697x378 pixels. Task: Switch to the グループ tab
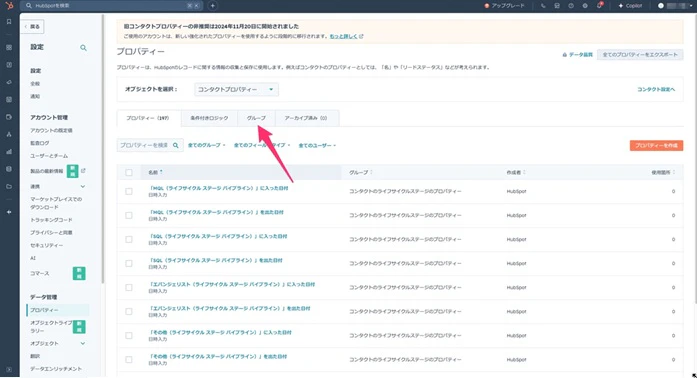[x=256, y=118]
